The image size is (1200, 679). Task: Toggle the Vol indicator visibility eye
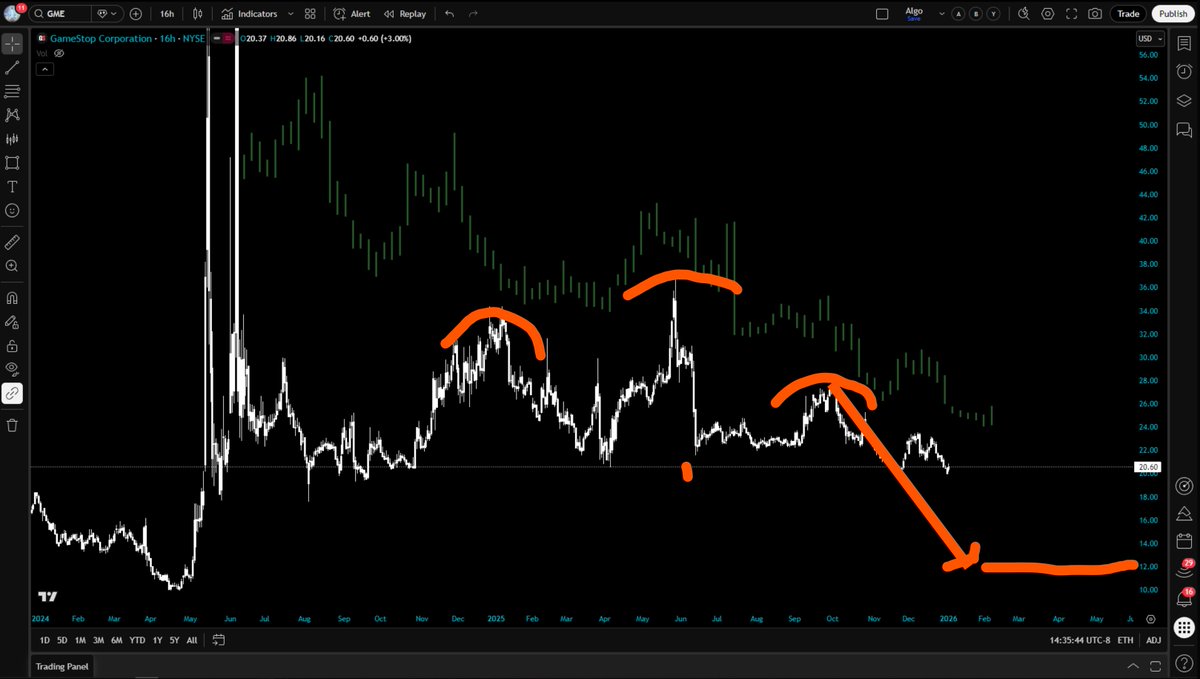58,53
